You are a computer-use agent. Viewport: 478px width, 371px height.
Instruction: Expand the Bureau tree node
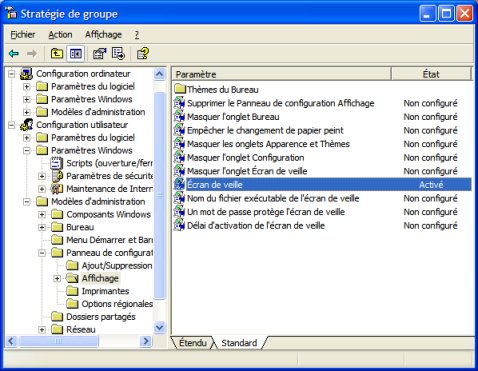42,227
